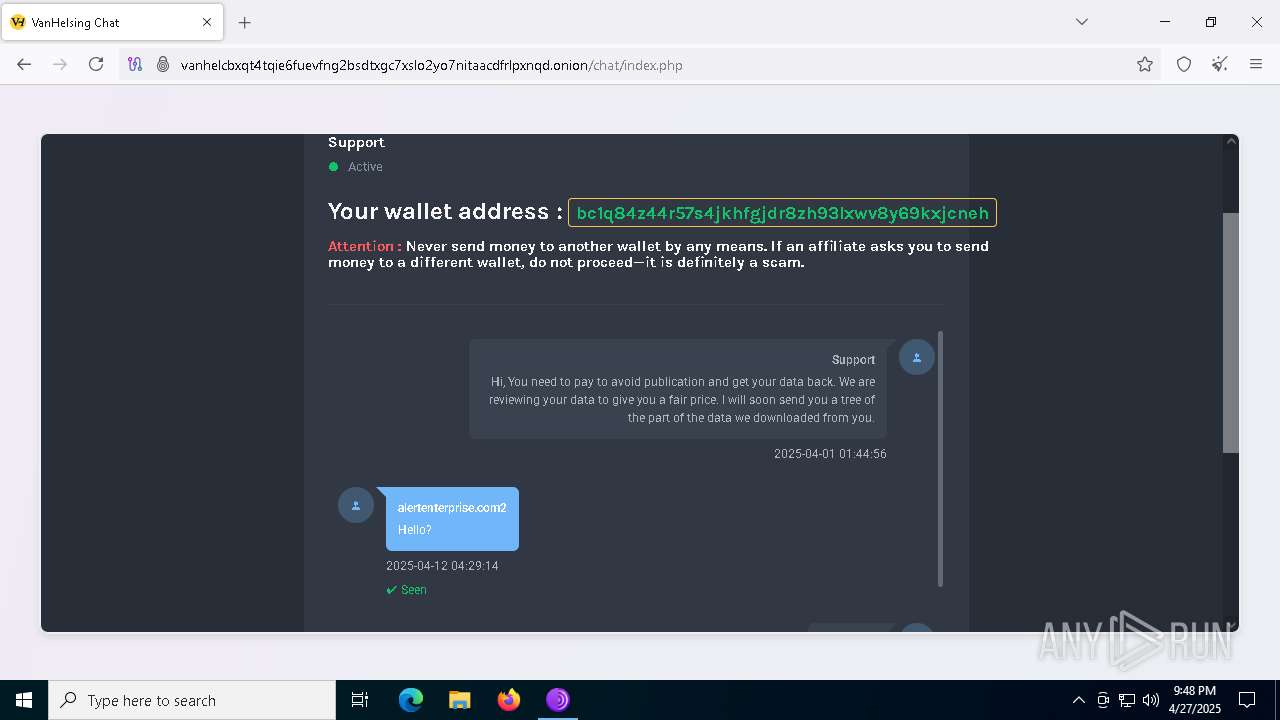This screenshot has height=720, width=1280.
Task: Switch to Tor Browser taskbar icon
Action: [557, 700]
